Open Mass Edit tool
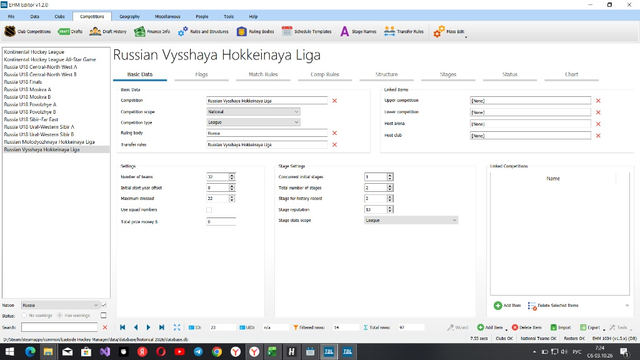This screenshot has height=360, width=640. point(449,31)
